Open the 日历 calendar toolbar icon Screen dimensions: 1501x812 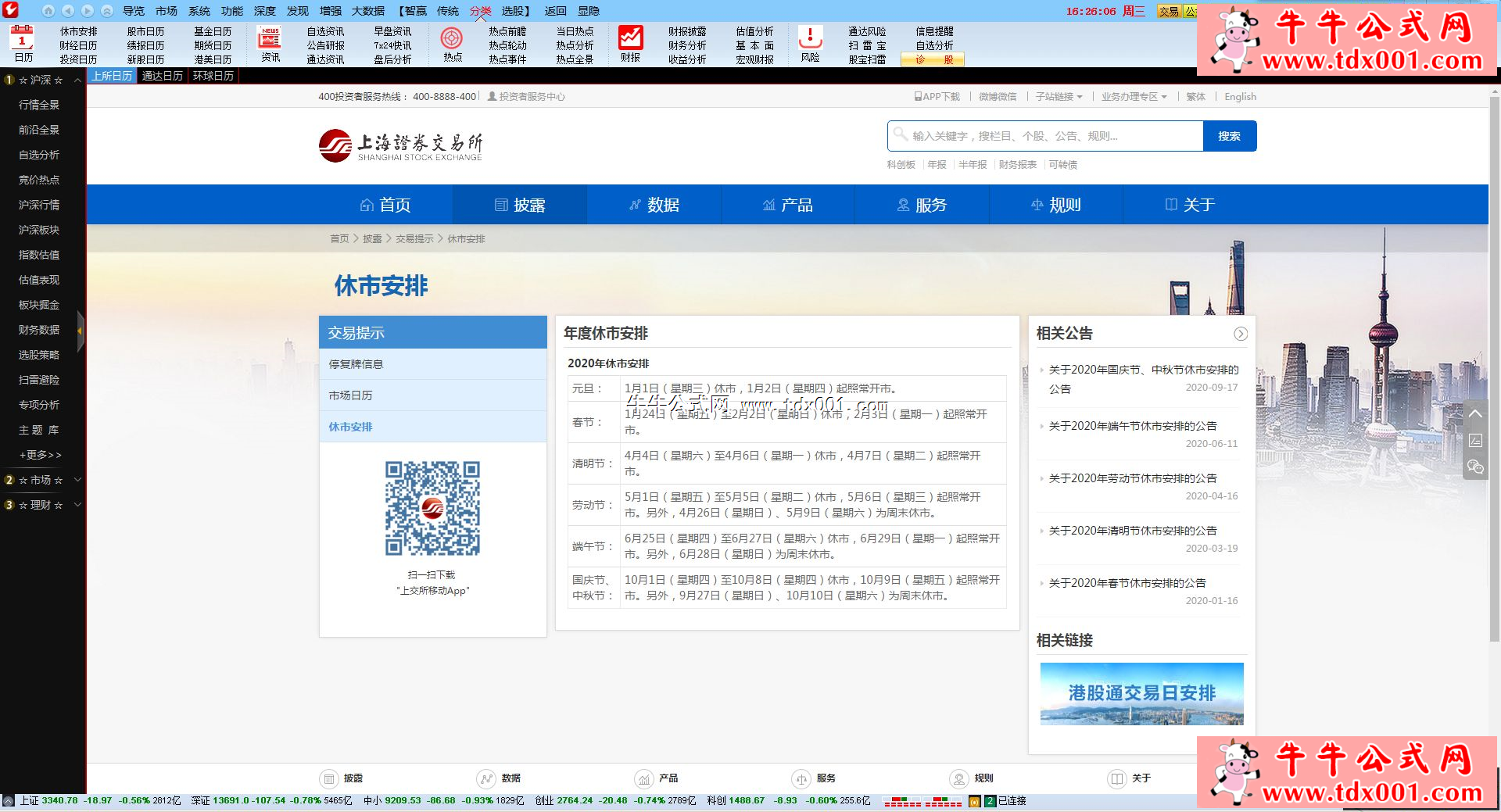(23, 44)
